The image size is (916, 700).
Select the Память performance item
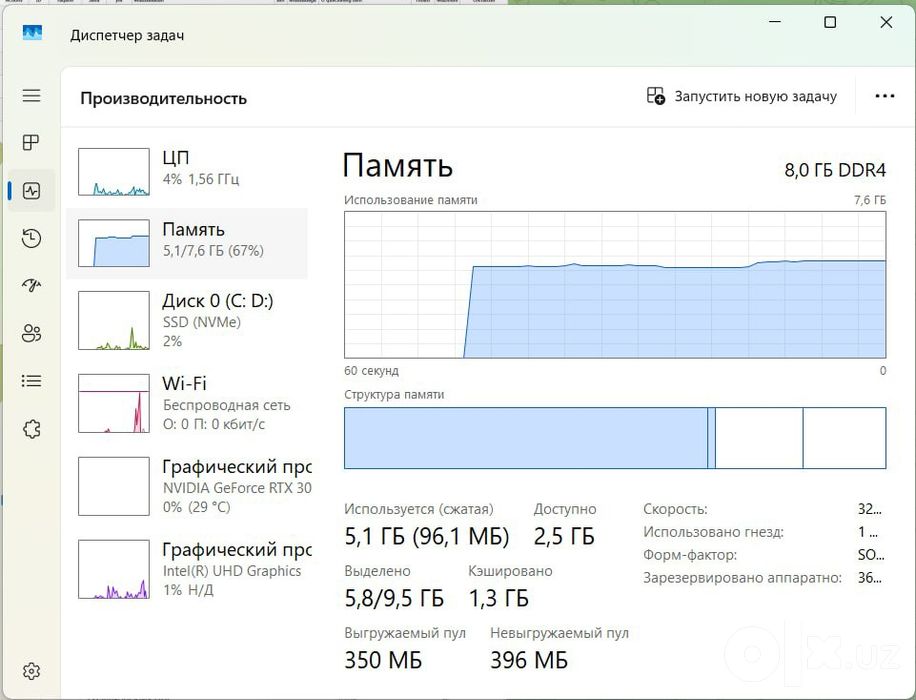pyautogui.click(x=187, y=243)
